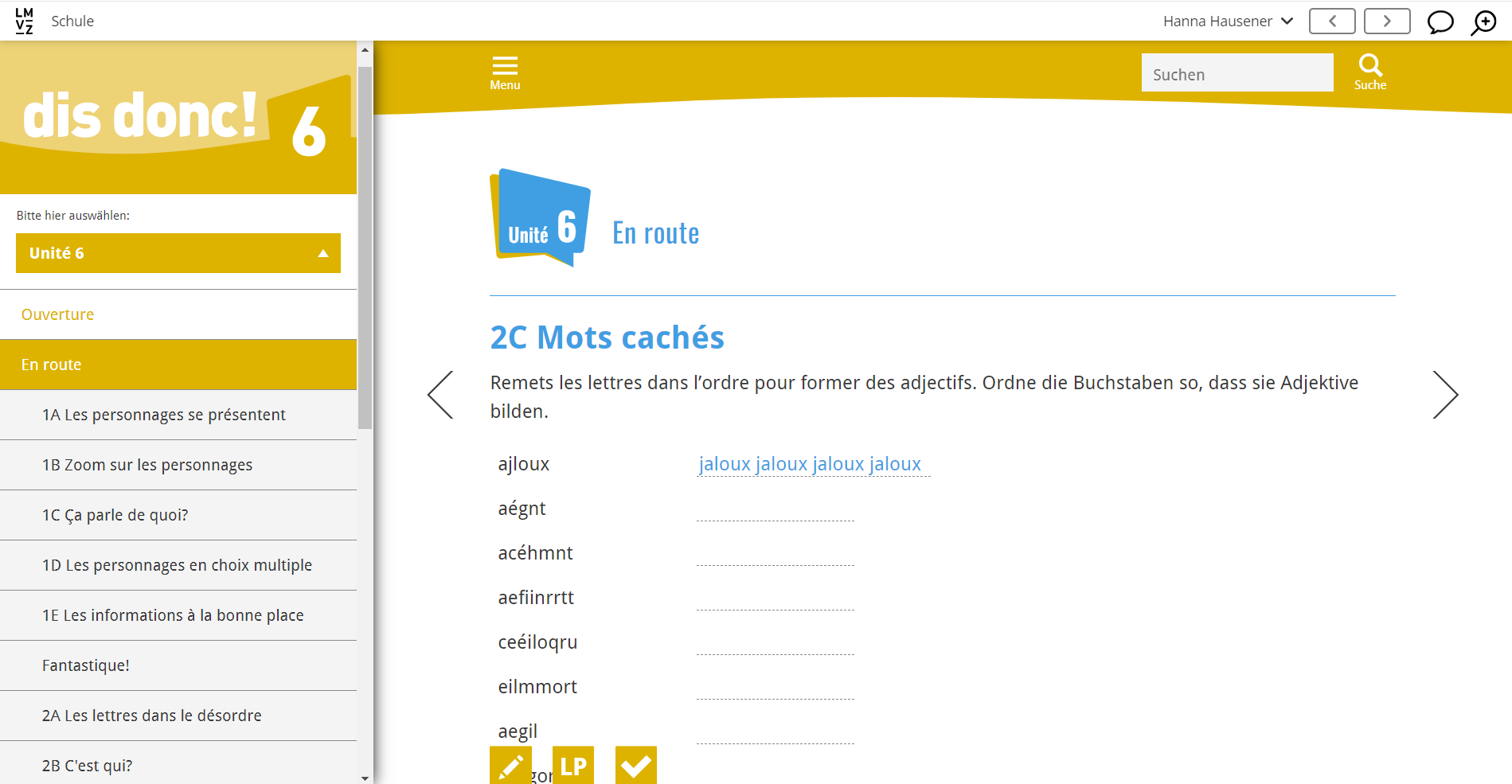The width and height of the screenshot is (1512, 784).
Task: Open the Hanna Hausener user dropdown
Action: click(1228, 21)
